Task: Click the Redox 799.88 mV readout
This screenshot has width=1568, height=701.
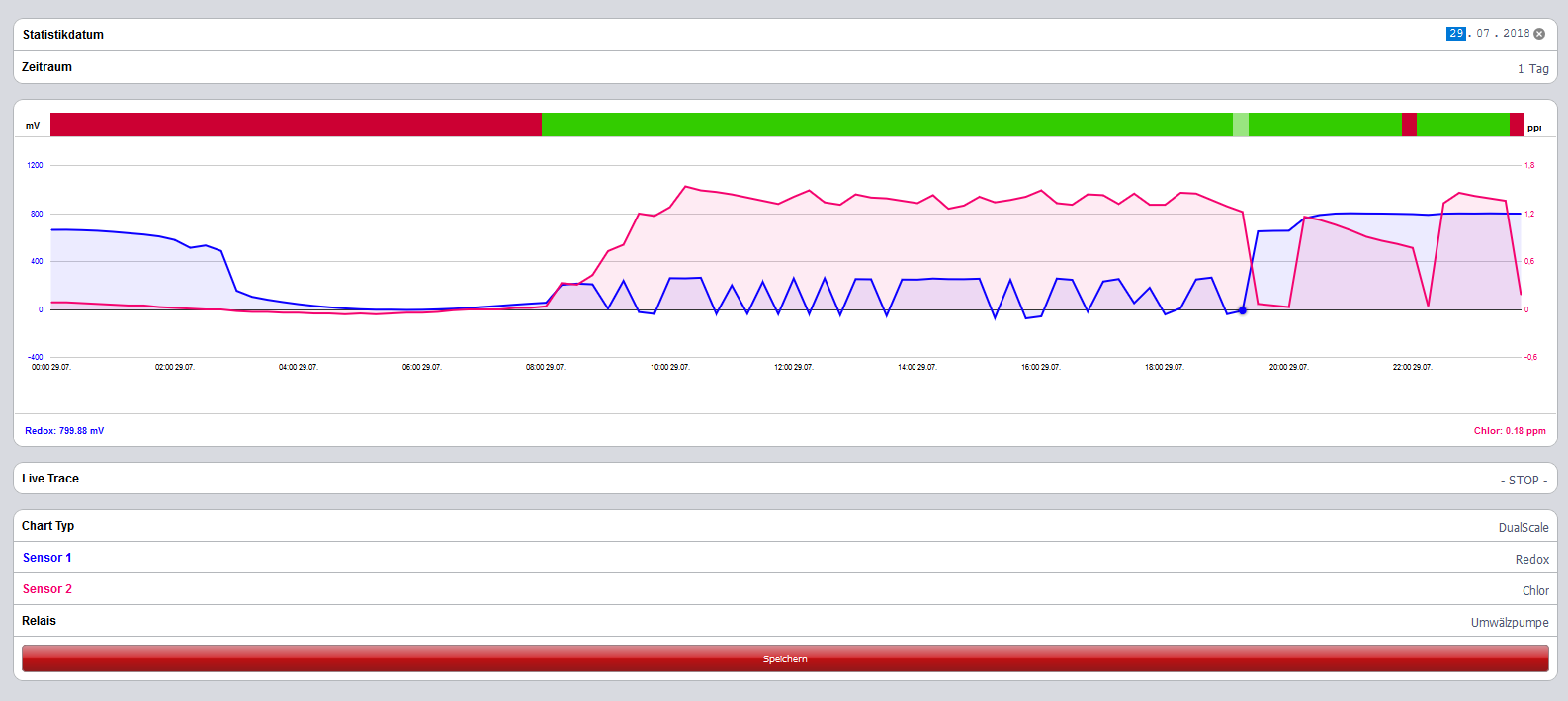Action: [x=64, y=431]
